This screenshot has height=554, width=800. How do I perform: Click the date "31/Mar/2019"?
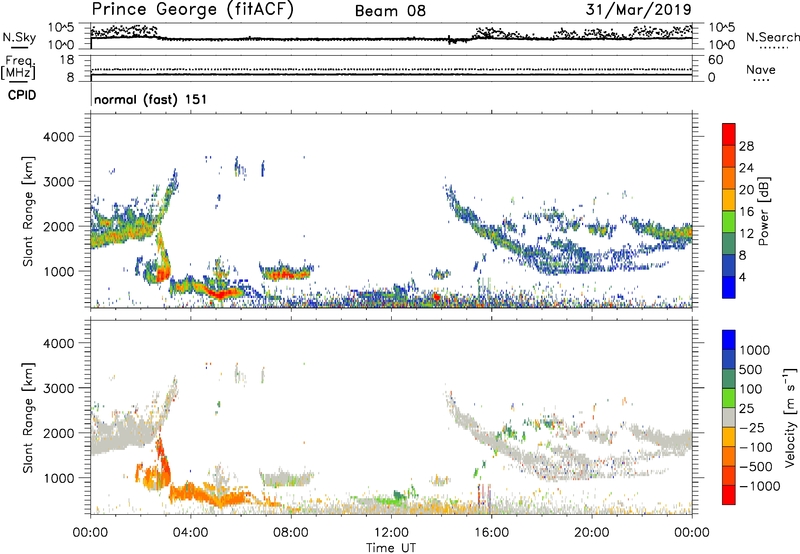(x=639, y=10)
